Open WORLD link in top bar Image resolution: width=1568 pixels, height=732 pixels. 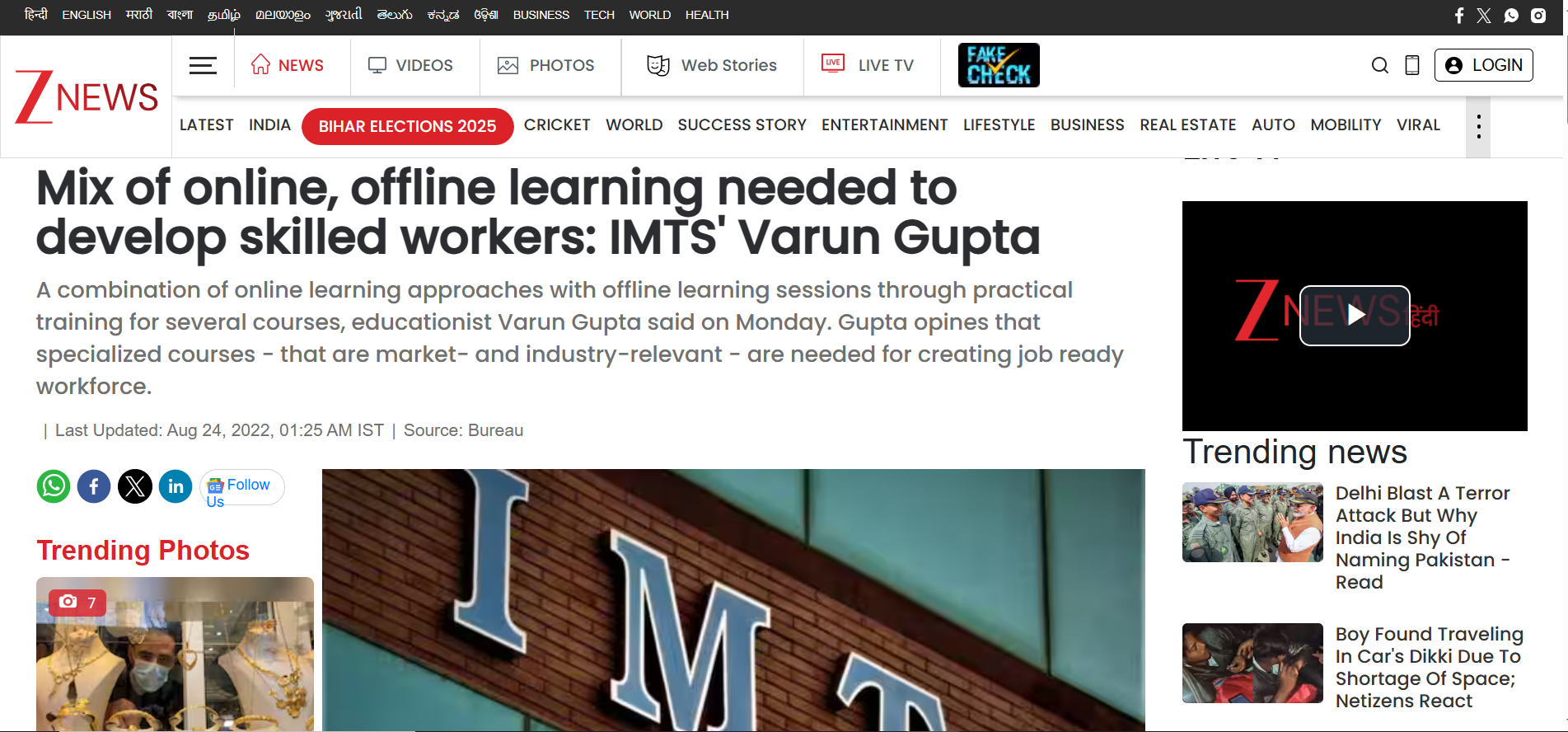point(649,15)
